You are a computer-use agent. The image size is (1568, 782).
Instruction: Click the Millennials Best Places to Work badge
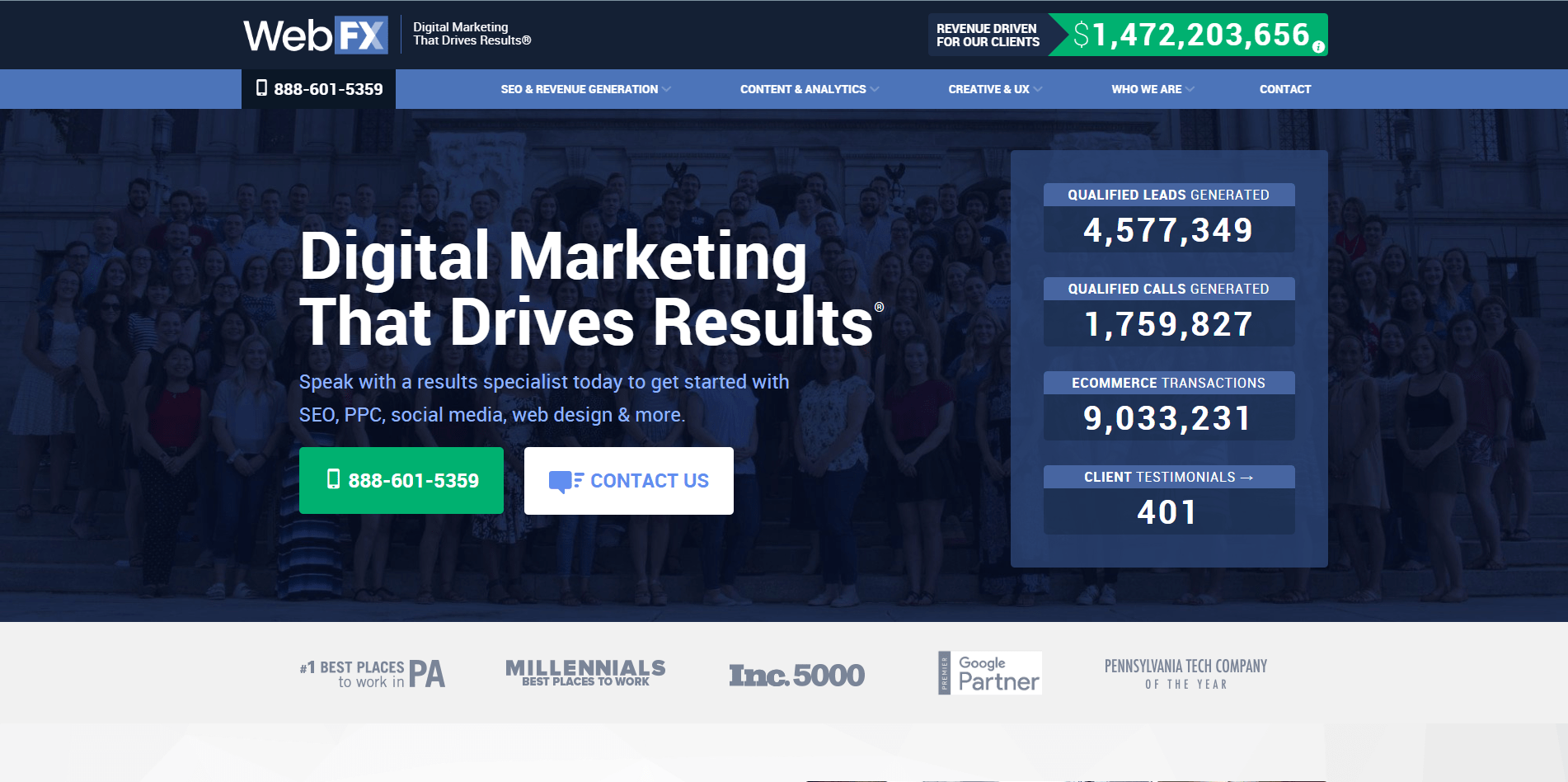[585, 671]
